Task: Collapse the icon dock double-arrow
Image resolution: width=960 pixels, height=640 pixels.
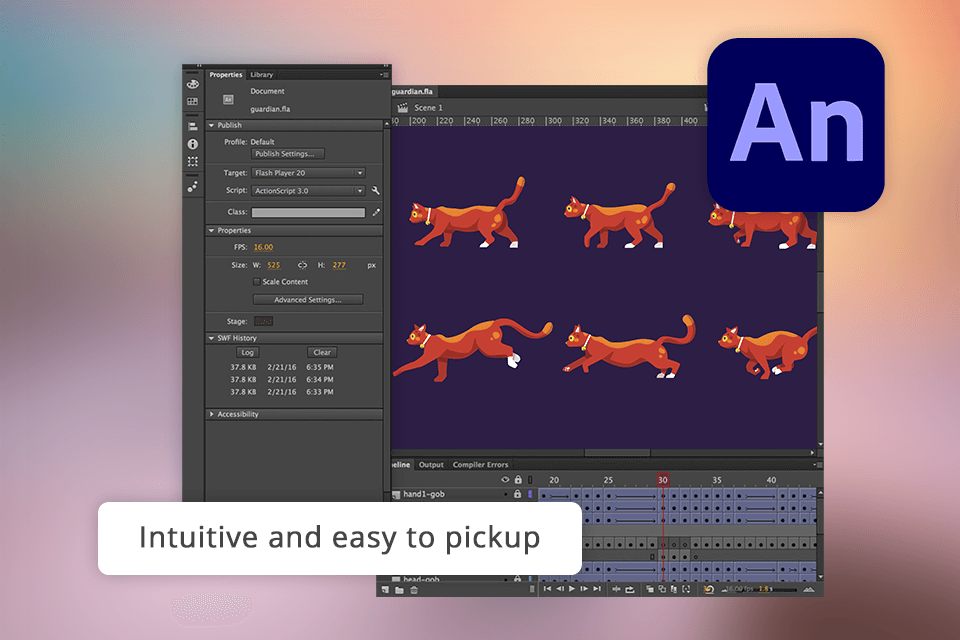Action: click(199, 66)
